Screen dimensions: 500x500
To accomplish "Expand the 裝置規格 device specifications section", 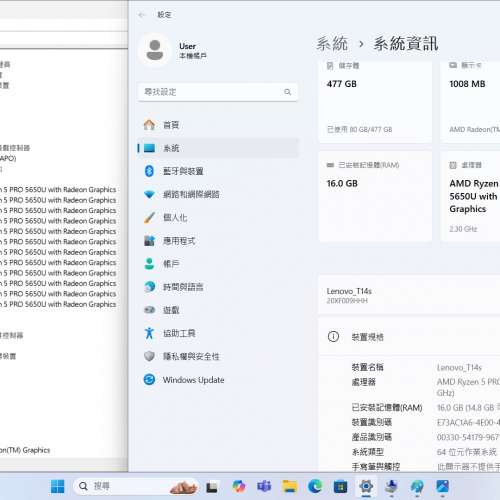I will point(409,337).
